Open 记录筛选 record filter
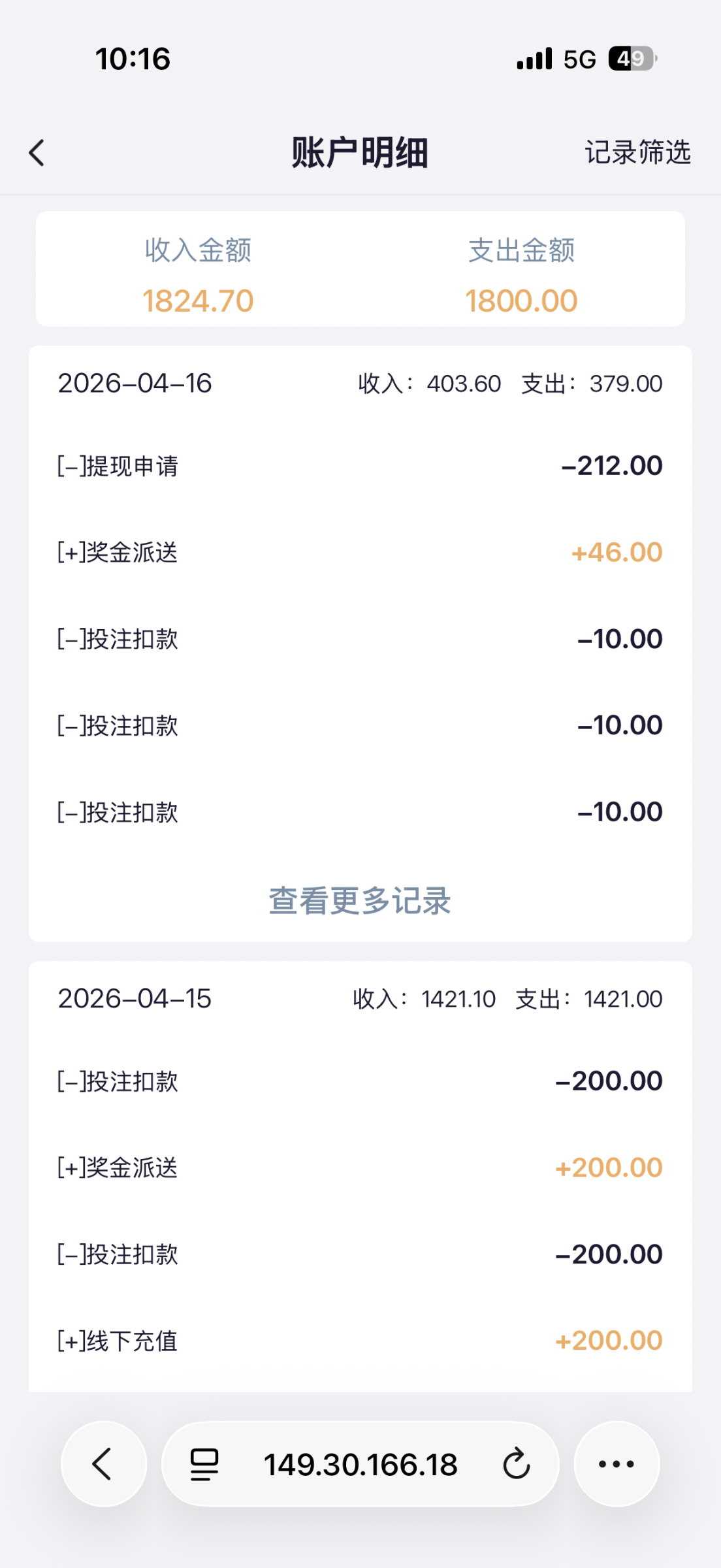 [637, 152]
